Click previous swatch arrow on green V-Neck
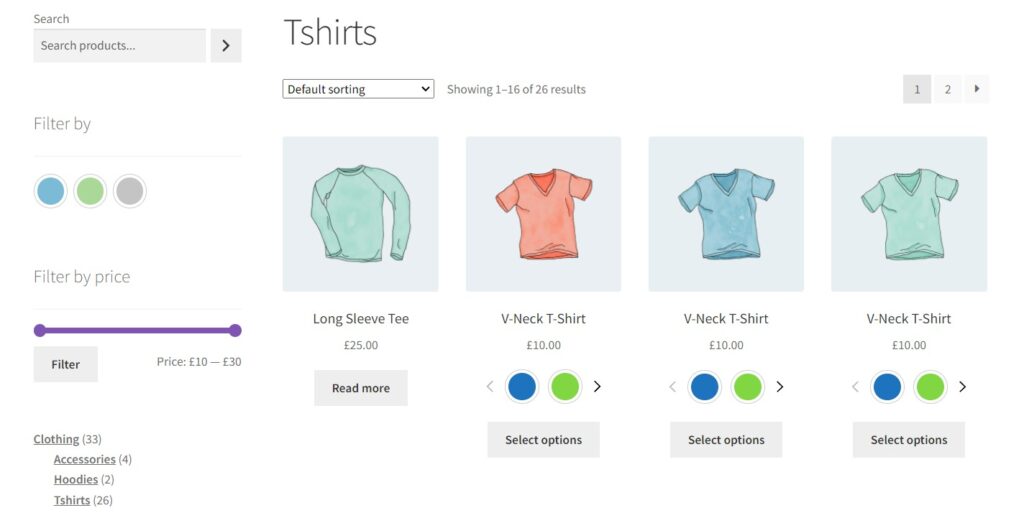This screenshot has height=513, width=1024. (855, 387)
